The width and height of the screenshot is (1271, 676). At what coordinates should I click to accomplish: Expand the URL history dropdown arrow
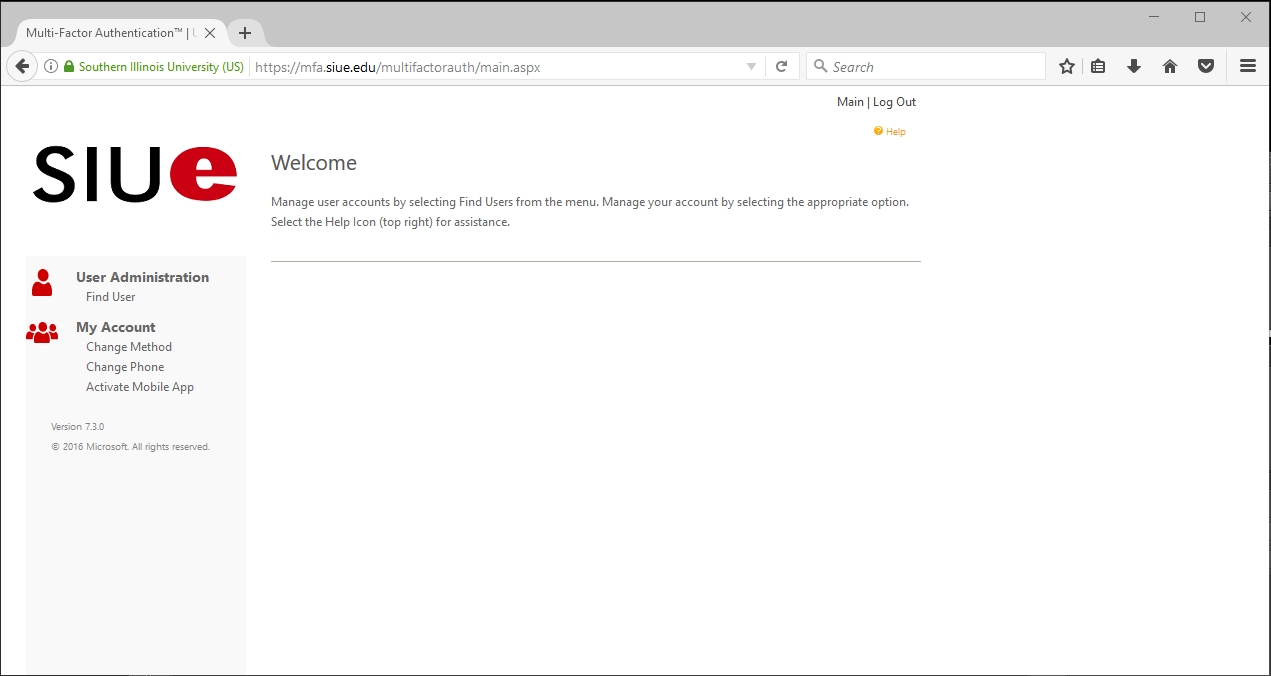752,67
